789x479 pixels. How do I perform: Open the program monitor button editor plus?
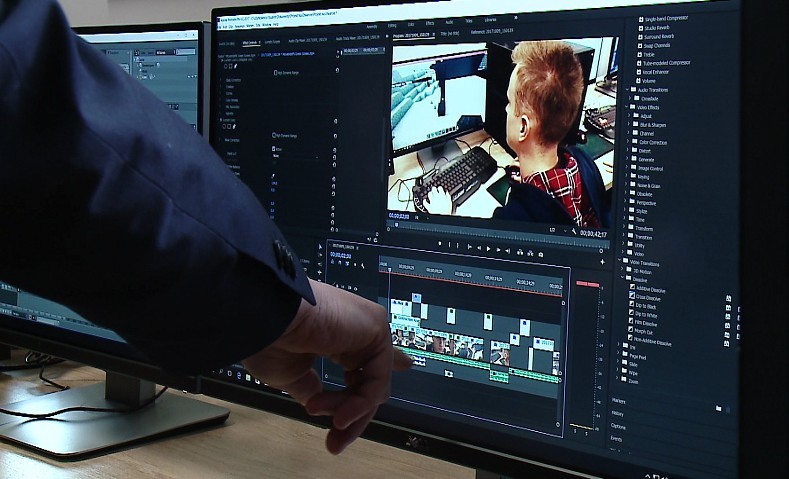602,262
